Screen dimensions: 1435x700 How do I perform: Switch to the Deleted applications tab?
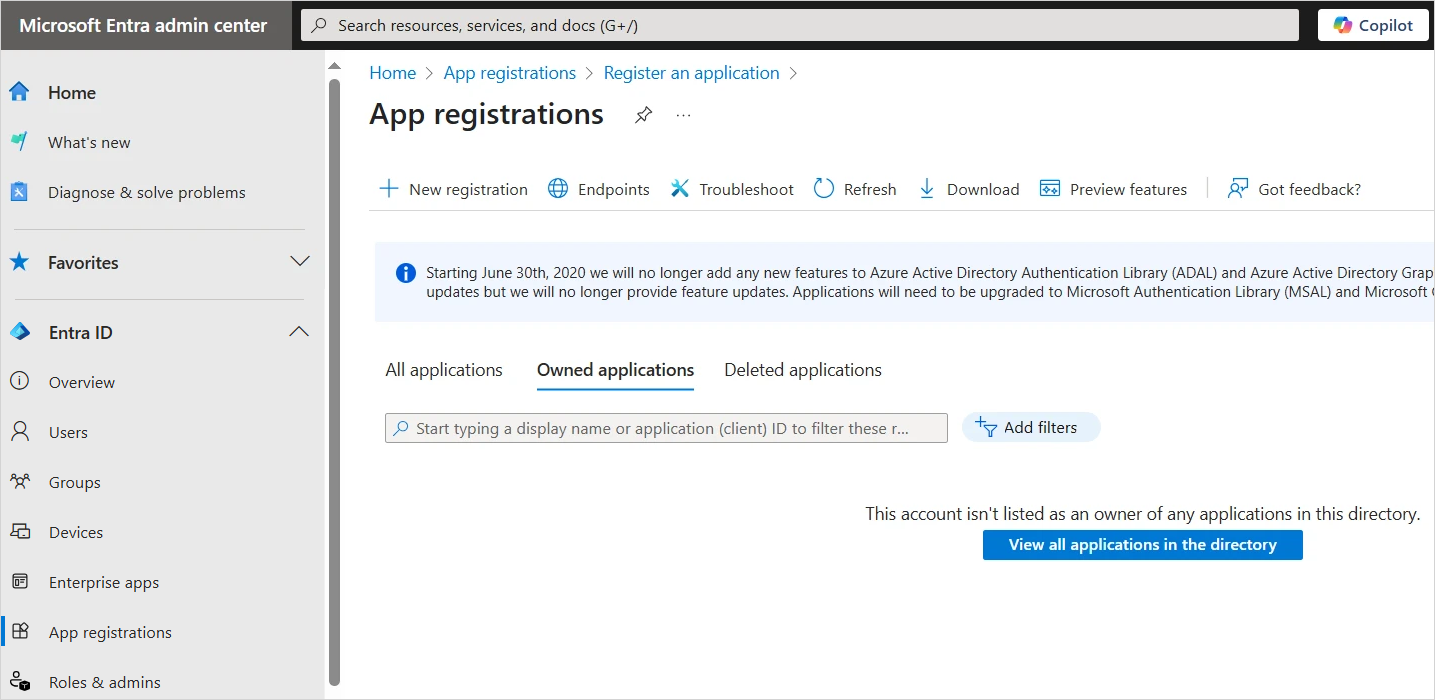[803, 370]
